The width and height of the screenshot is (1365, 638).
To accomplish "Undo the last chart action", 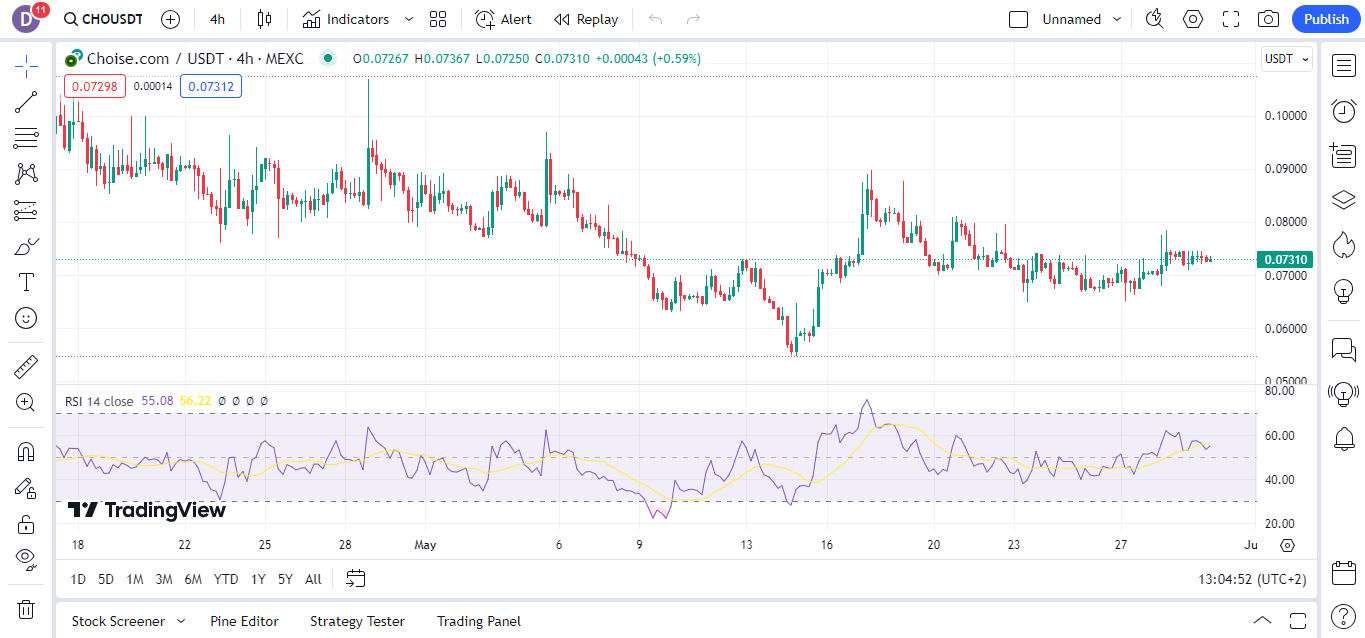I will 655,19.
